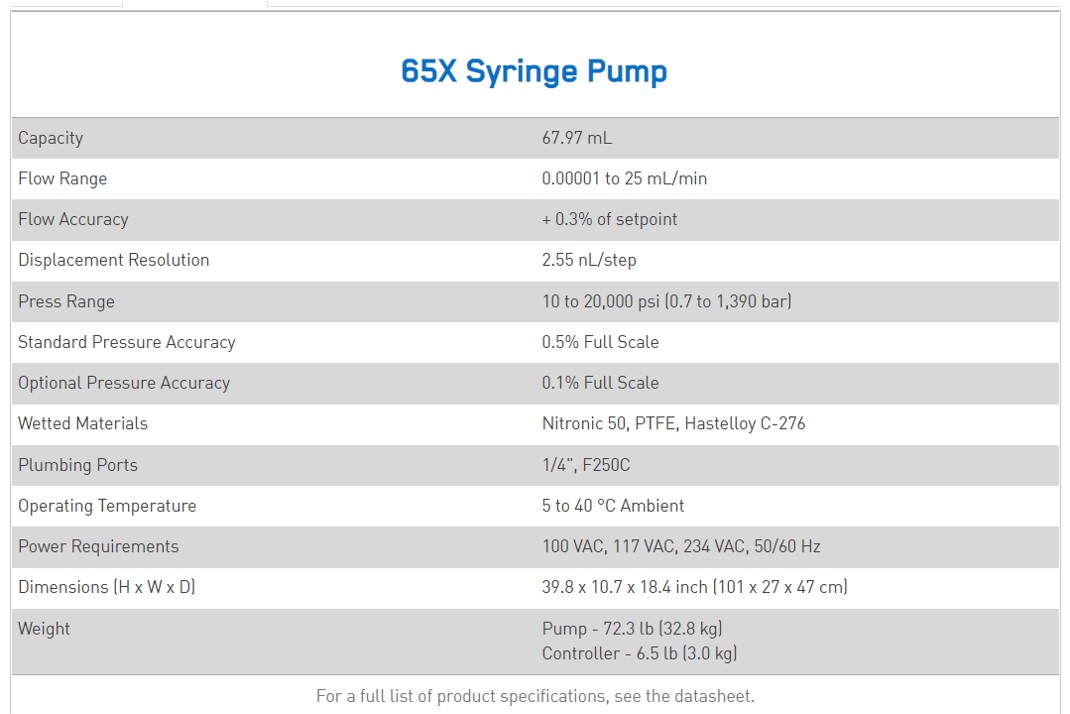Click the Controller weight 6.5 lb line

coord(639,653)
